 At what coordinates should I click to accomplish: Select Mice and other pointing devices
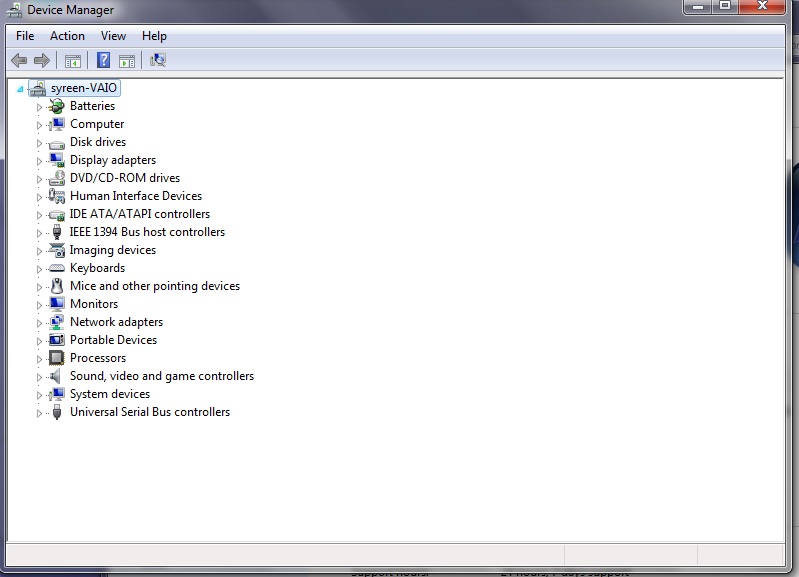(154, 286)
